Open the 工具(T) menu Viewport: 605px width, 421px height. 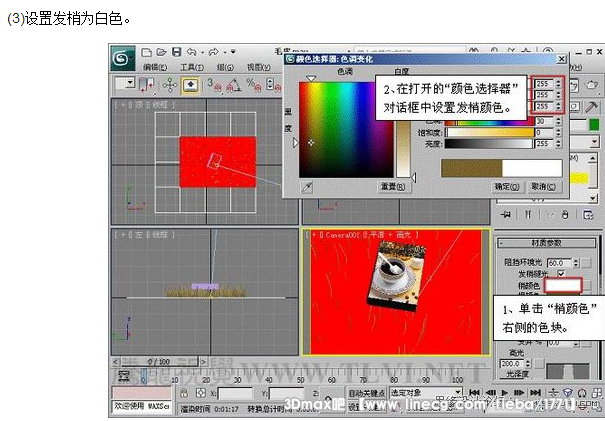[x=192, y=67]
